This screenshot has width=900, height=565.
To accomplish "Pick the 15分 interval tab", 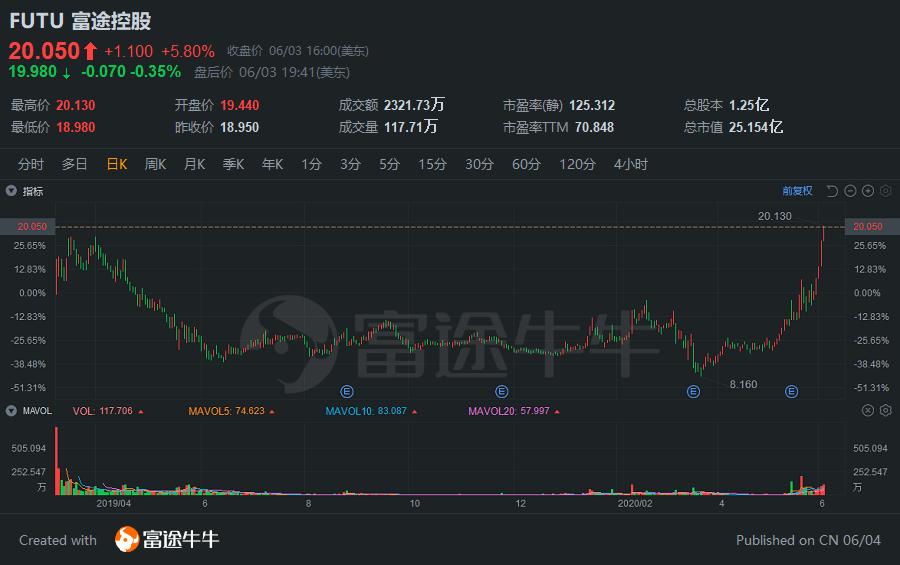I will tap(432, 164).
